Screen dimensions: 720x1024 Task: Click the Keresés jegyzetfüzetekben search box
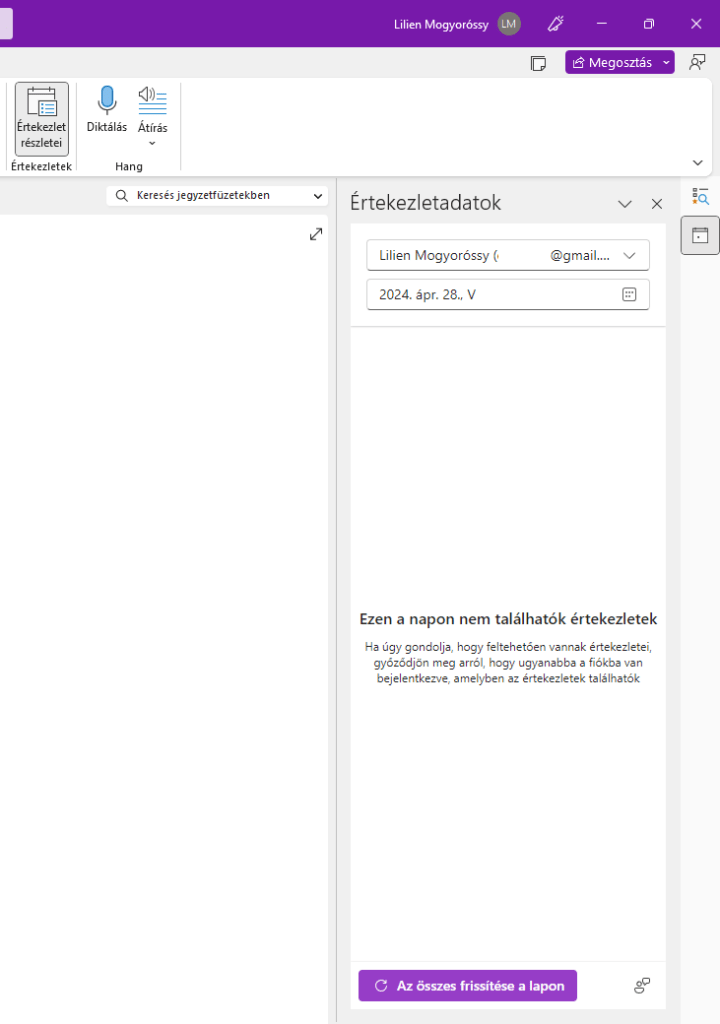click(x=210, y=196)
